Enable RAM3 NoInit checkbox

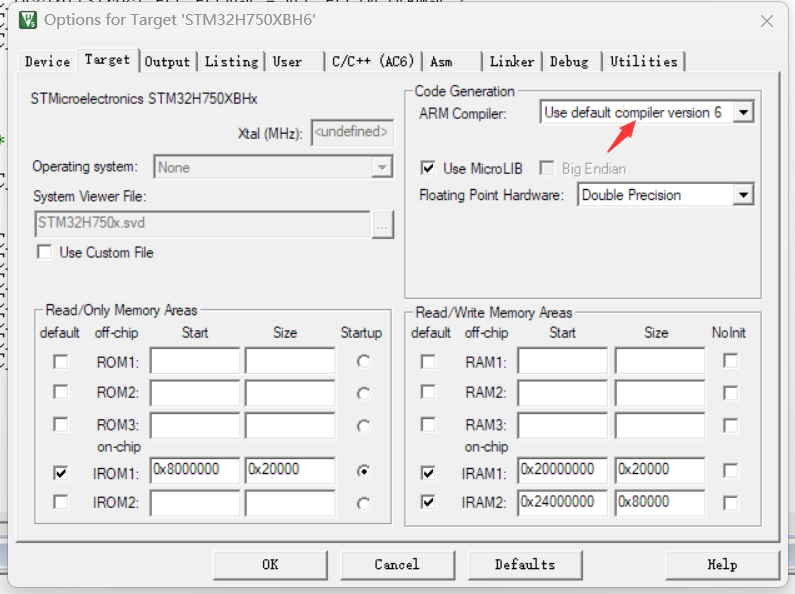tap(731, 425)
